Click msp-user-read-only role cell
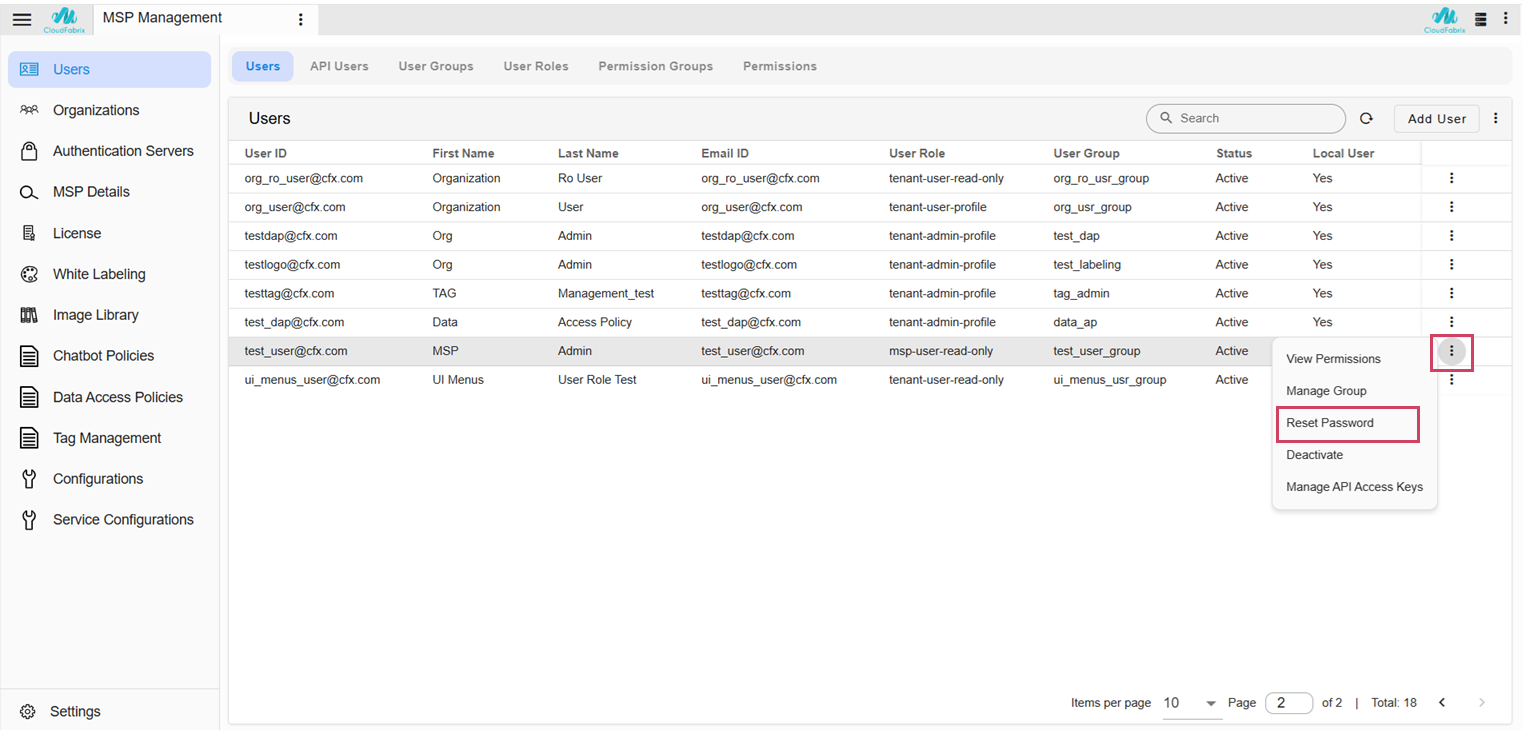Viewport: 1522px width, 730px height. tap(941, 351)
